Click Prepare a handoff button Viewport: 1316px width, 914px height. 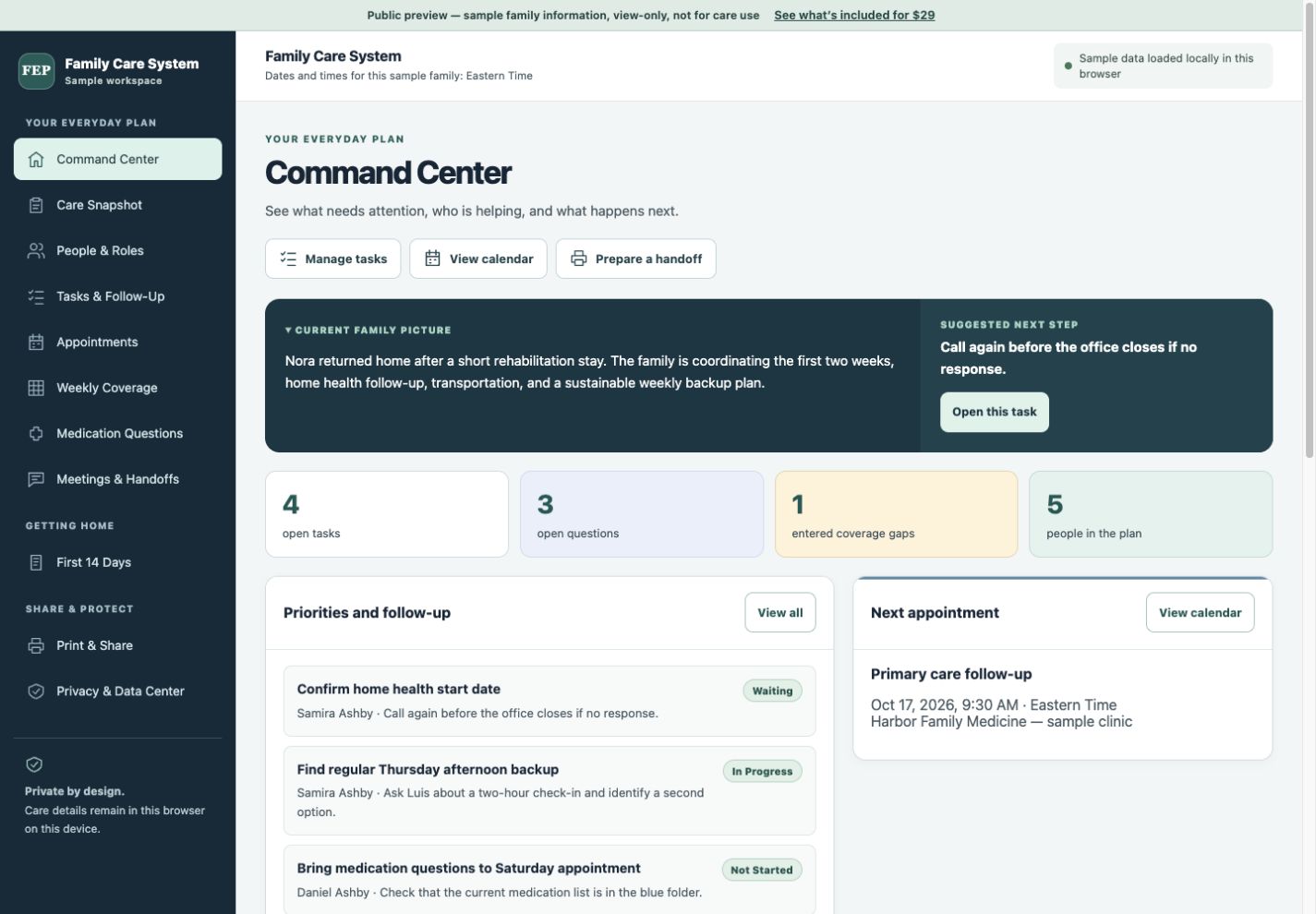coord(635,259)
